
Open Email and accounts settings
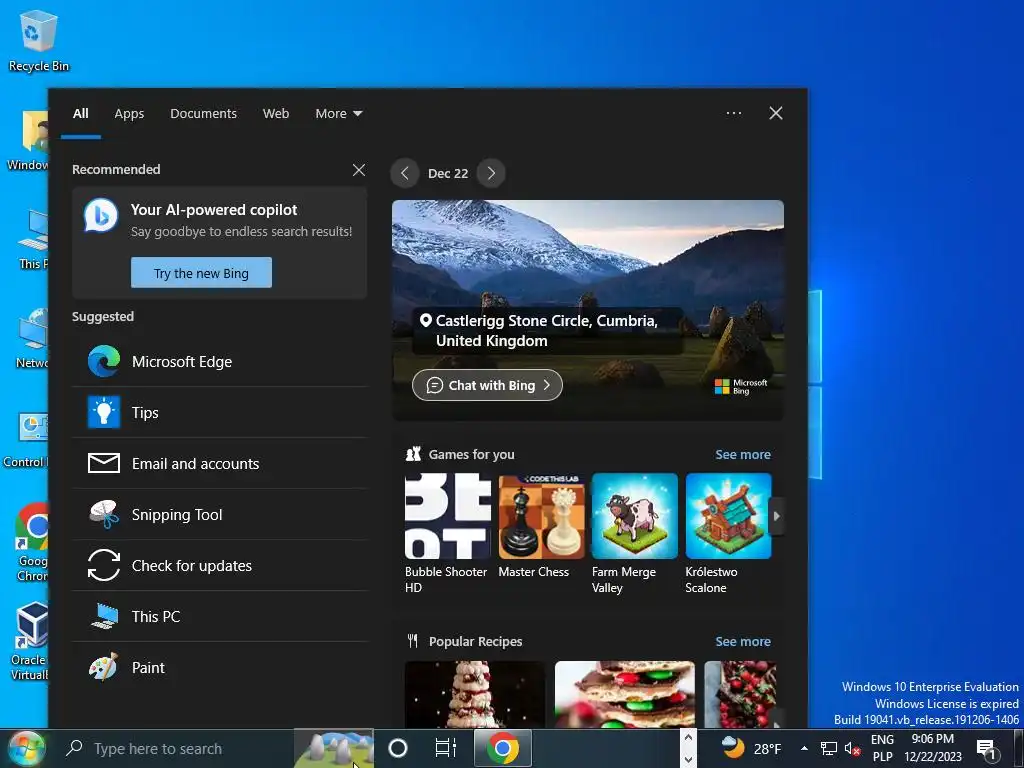coord(219,464)
